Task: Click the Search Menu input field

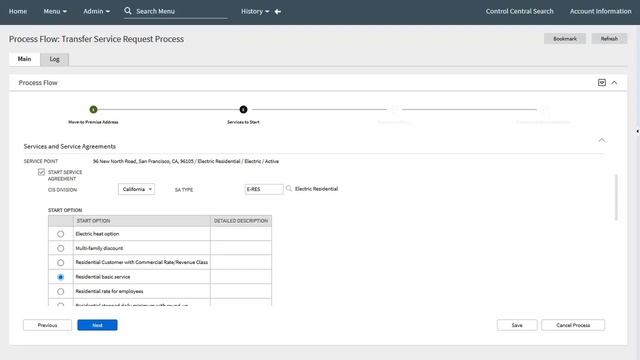Action: tap(181, 11)
